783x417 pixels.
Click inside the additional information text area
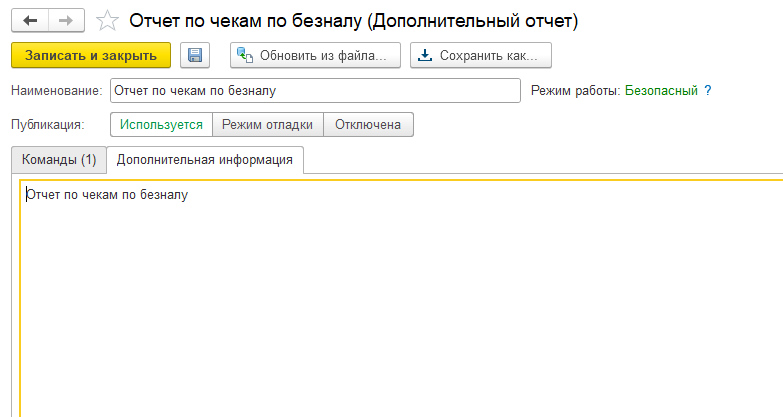[400, 300]
